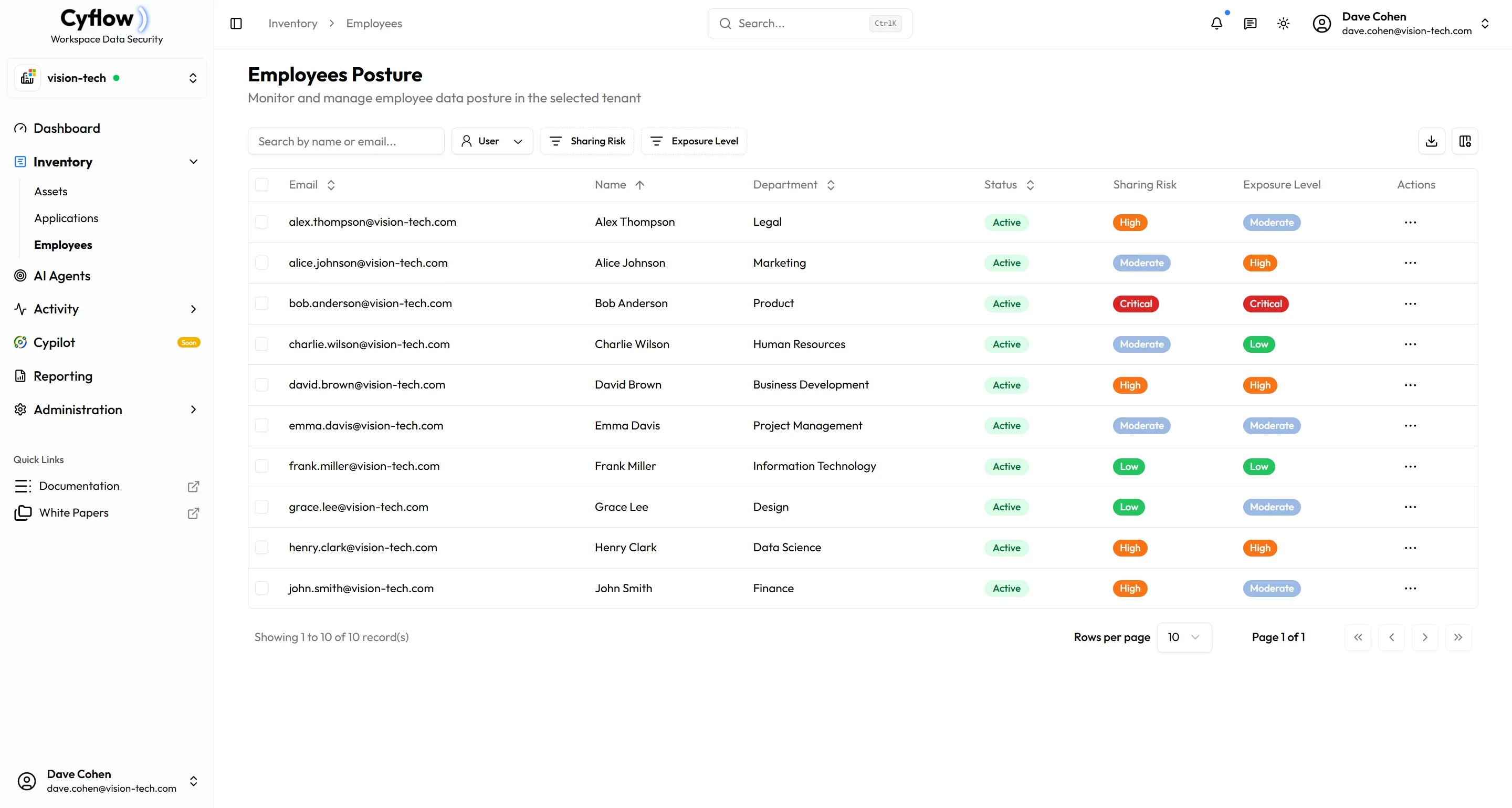Switch theme using the sun icon
Viewport: 1512px width, 808px height.
pyautogui.click(x=1283, y=24)
